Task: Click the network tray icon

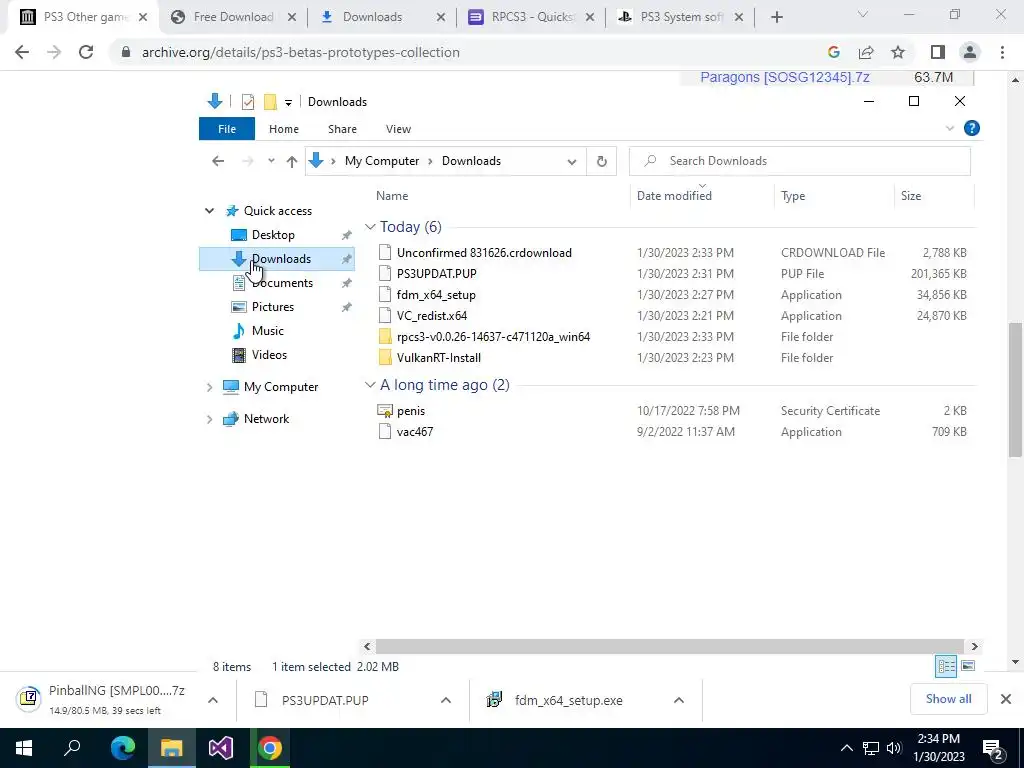Action: (871, 748)
